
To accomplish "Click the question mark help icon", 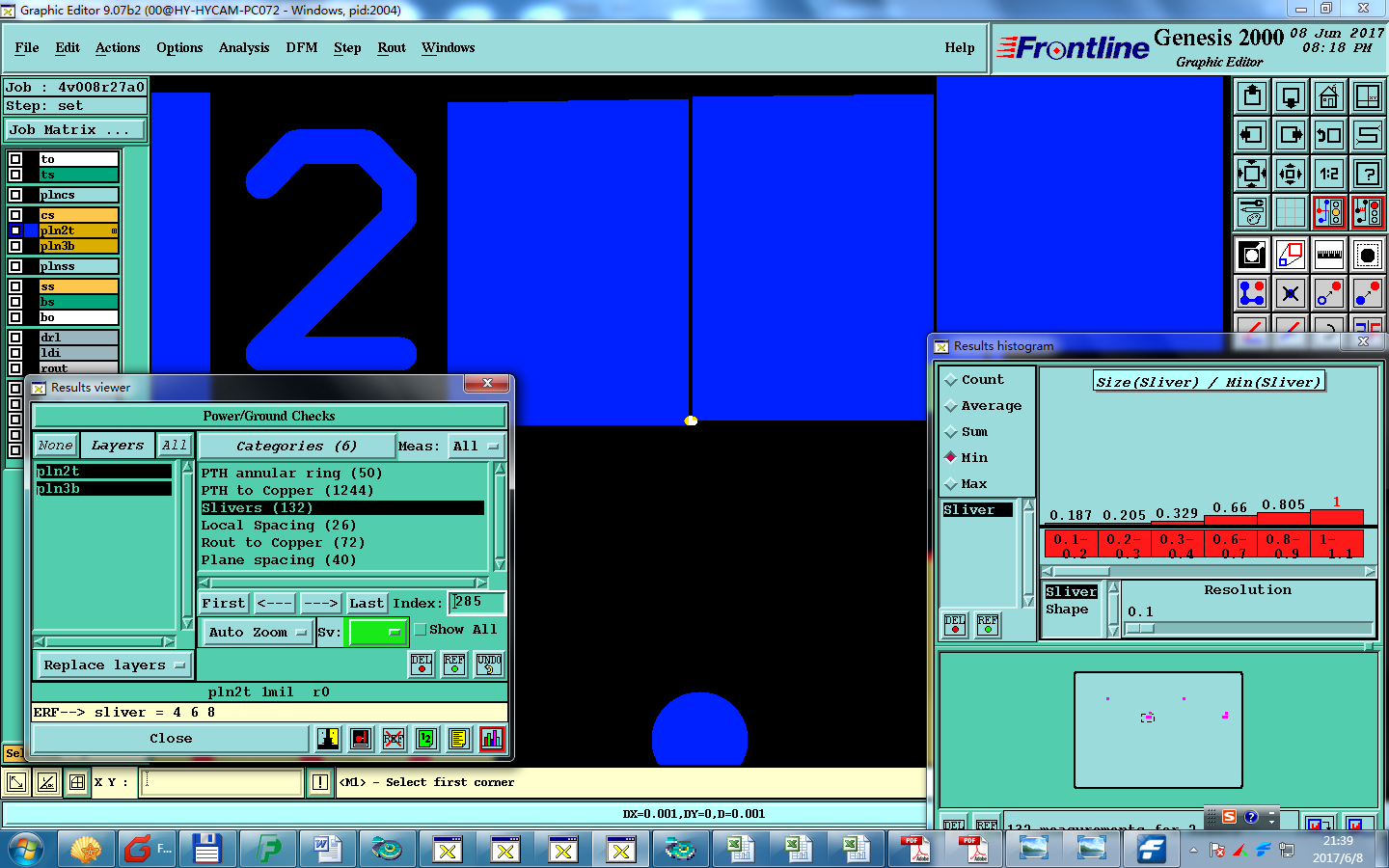I will point(1368,174).
